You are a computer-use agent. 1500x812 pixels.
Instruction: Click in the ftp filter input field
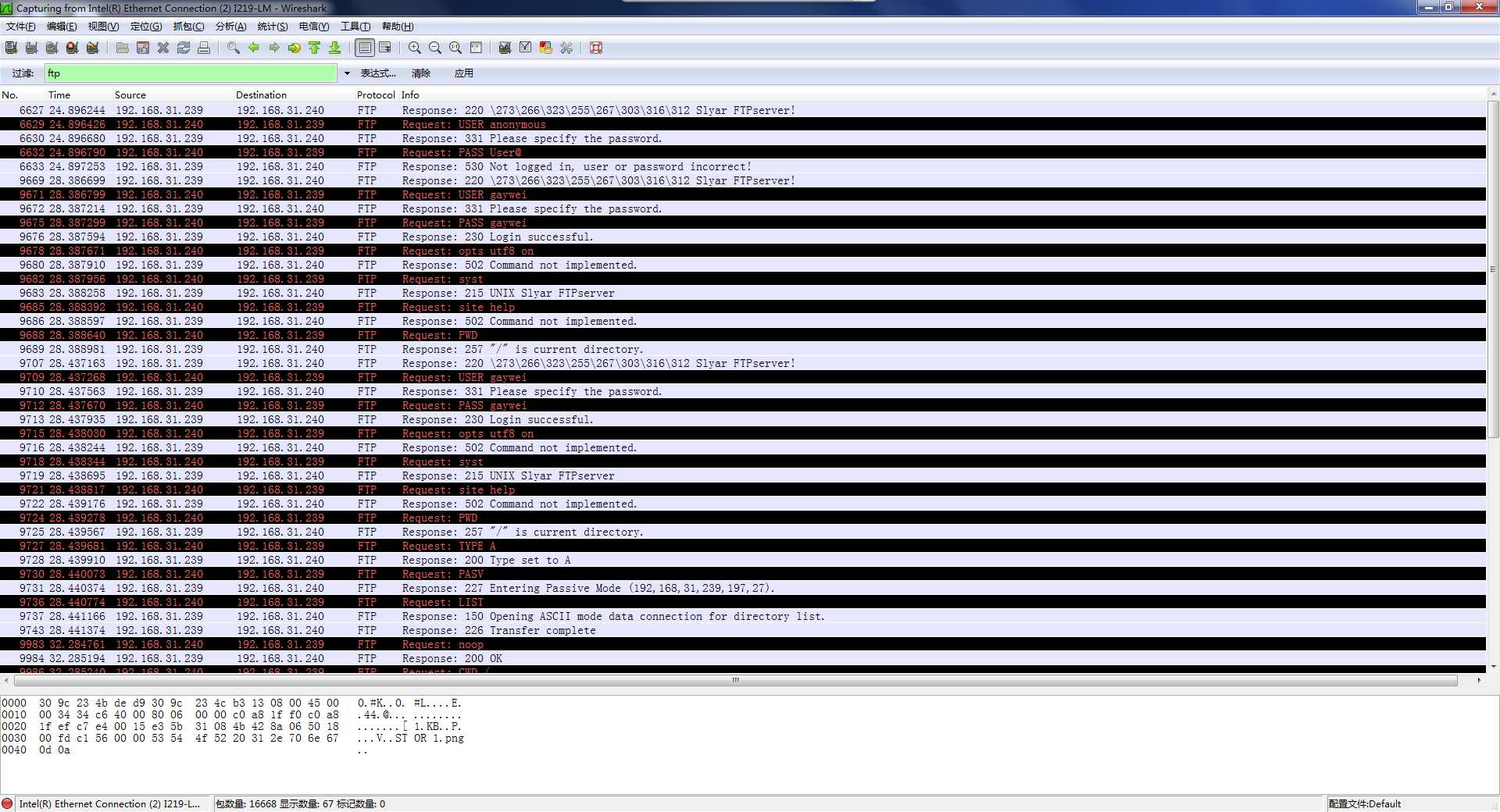191,73
